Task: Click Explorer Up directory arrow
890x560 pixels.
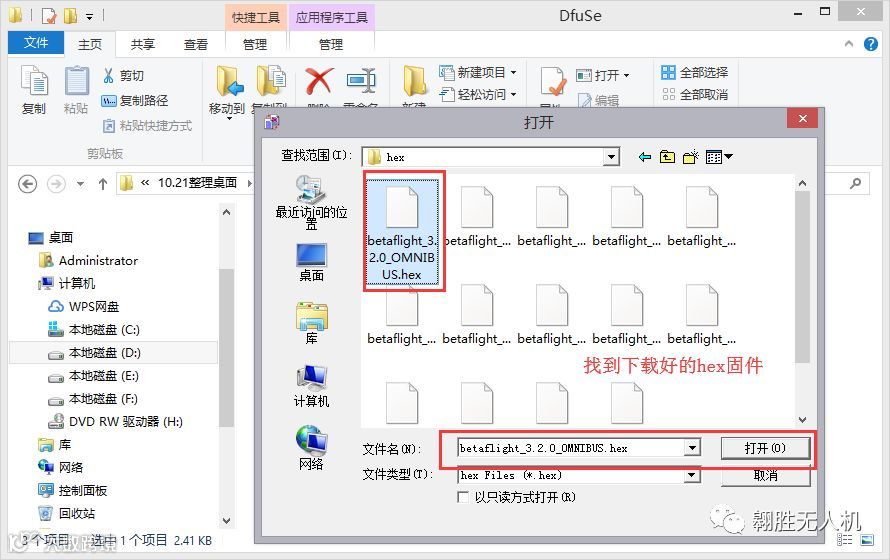Action: tap(103, 184)
